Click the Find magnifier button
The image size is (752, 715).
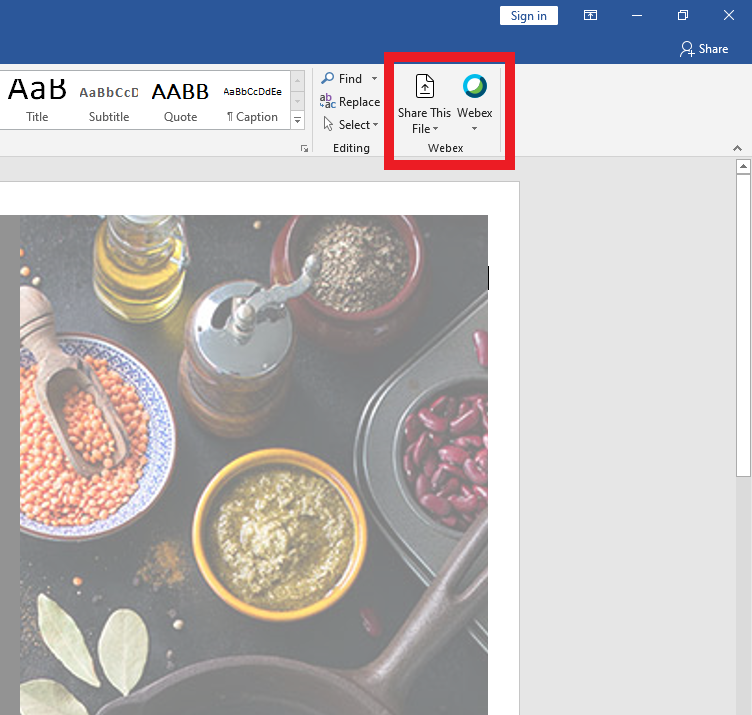point(341,79)
